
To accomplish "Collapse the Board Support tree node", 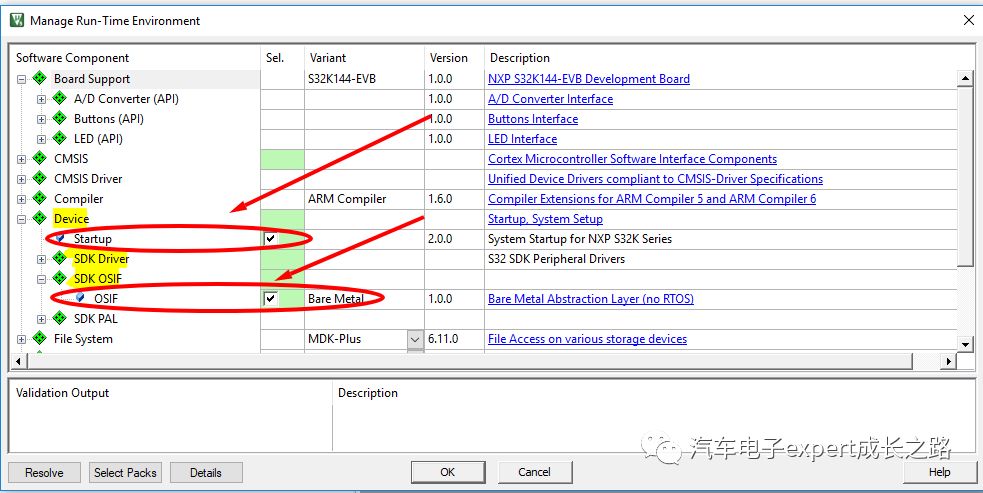I will click(x=21, y=80).
